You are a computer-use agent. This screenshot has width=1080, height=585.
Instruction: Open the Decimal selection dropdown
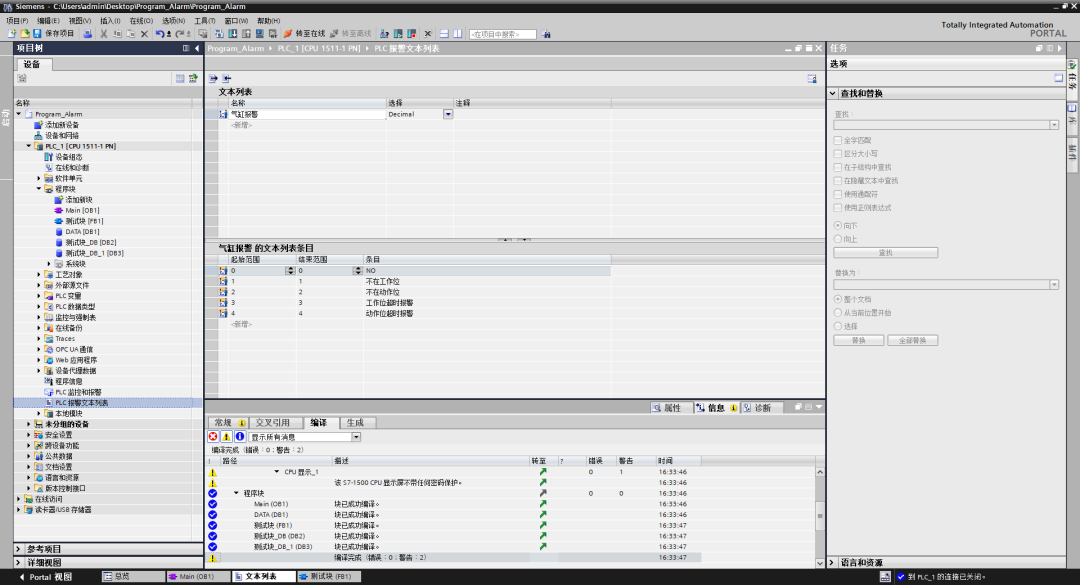pyautogui.click(x=448, y=114)
